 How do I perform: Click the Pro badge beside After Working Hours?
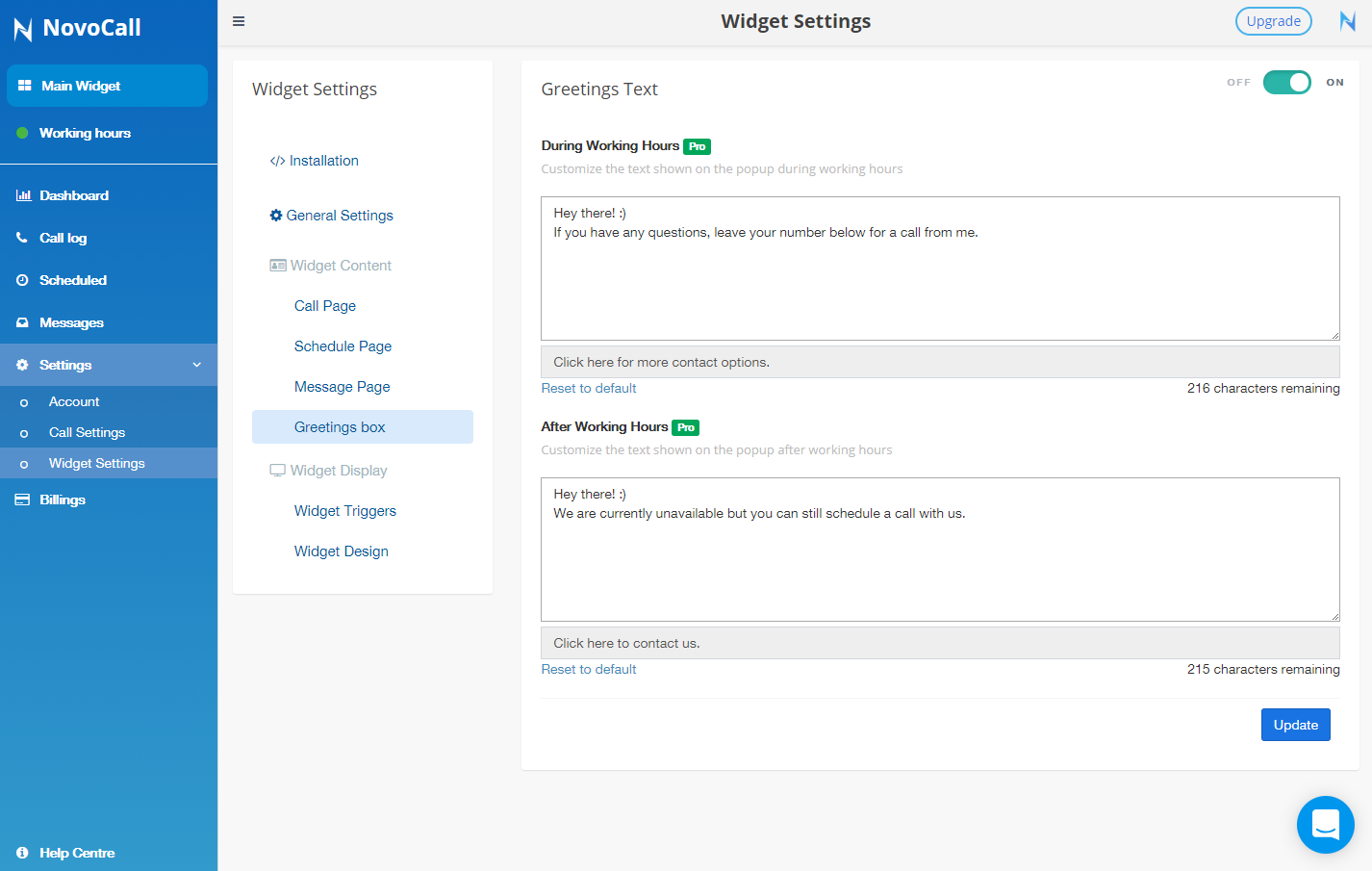pos(685,427)
